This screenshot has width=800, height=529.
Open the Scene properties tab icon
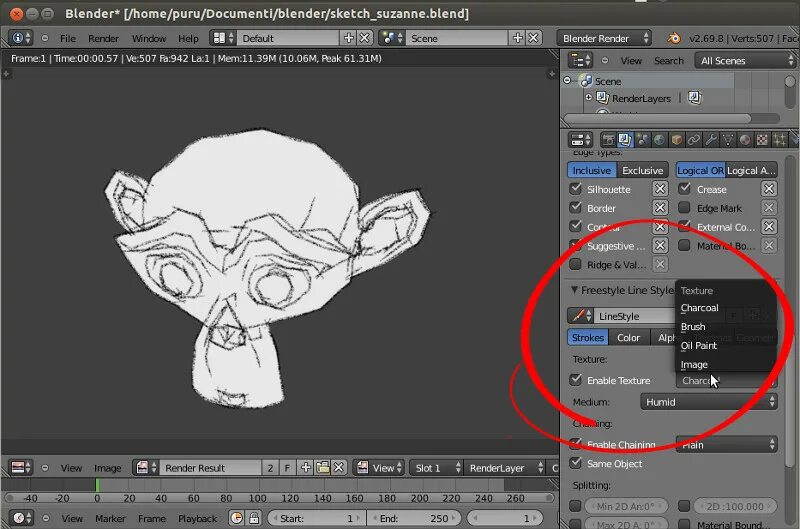(x=642, y=140)
